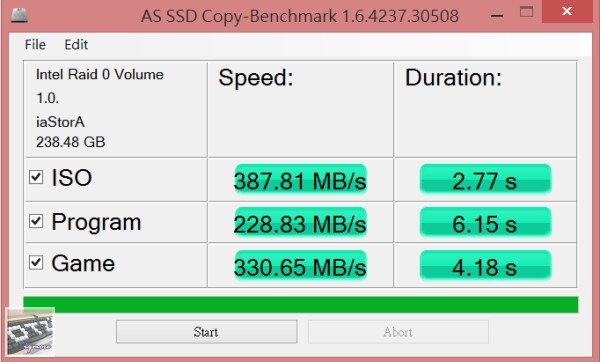Click the disabled Abort button
The height and width of the screenshot is (362, 600).
pyautogui.click(x=398, y=332)
